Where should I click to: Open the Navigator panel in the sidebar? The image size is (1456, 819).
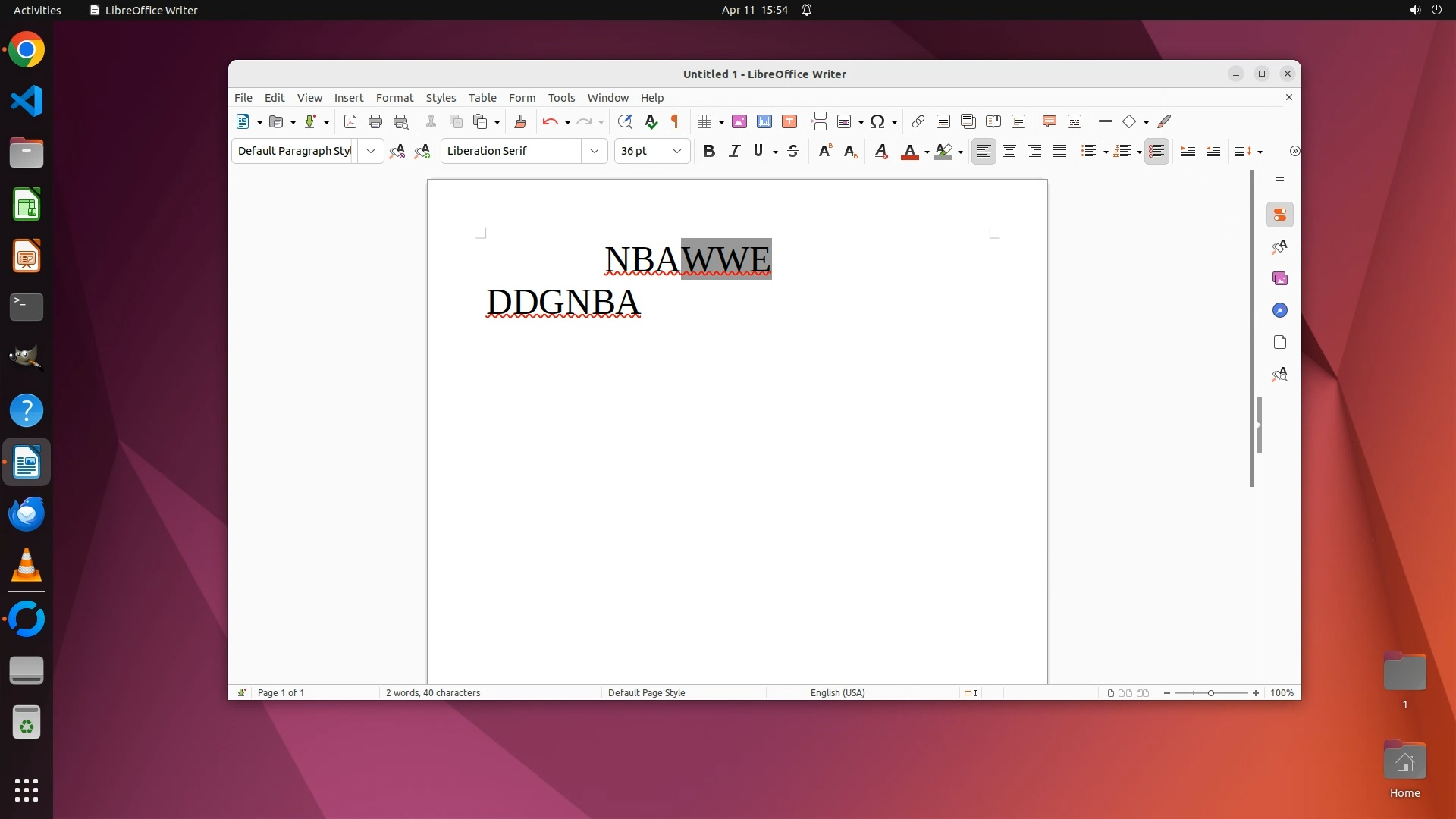click(x=1280, y=310)
